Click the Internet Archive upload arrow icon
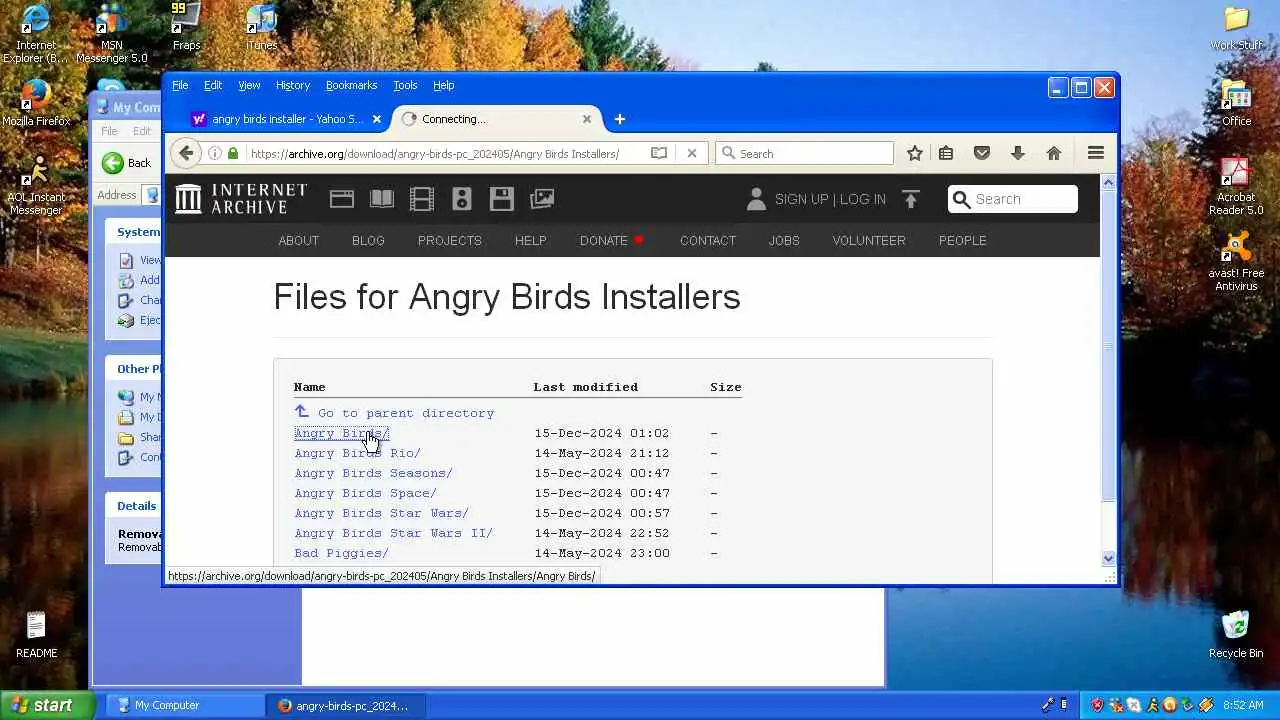 pyautogui.click(x=910, y=199)
